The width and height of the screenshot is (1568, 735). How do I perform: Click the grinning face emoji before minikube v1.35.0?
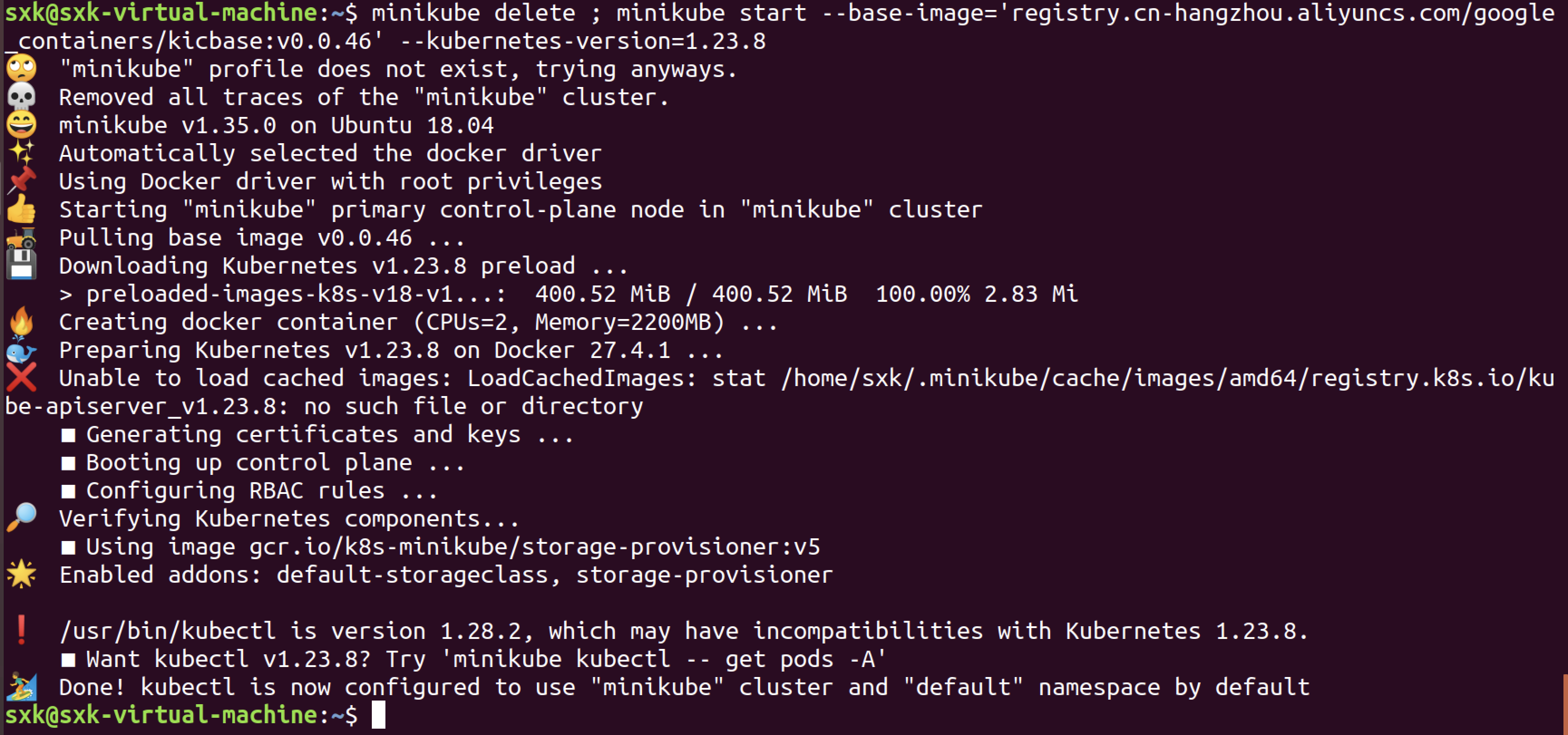click(x=21, y=124)
